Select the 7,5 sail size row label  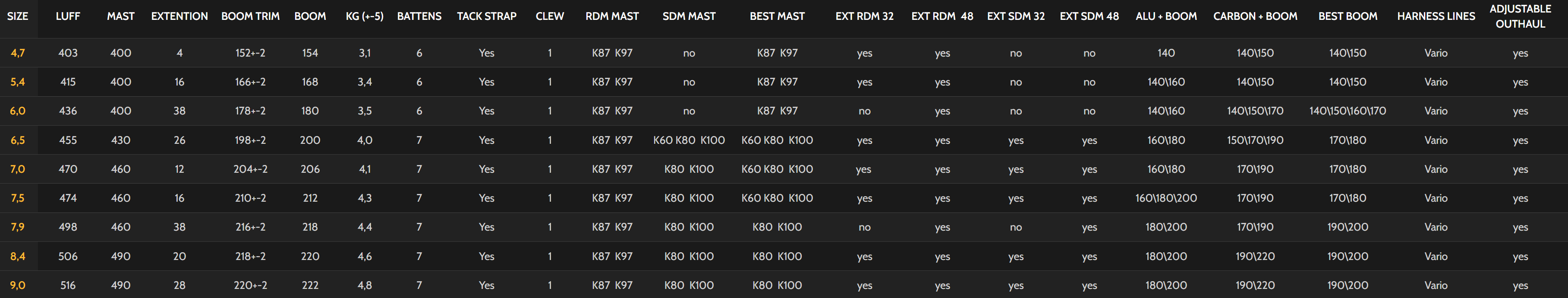point(18,198)
